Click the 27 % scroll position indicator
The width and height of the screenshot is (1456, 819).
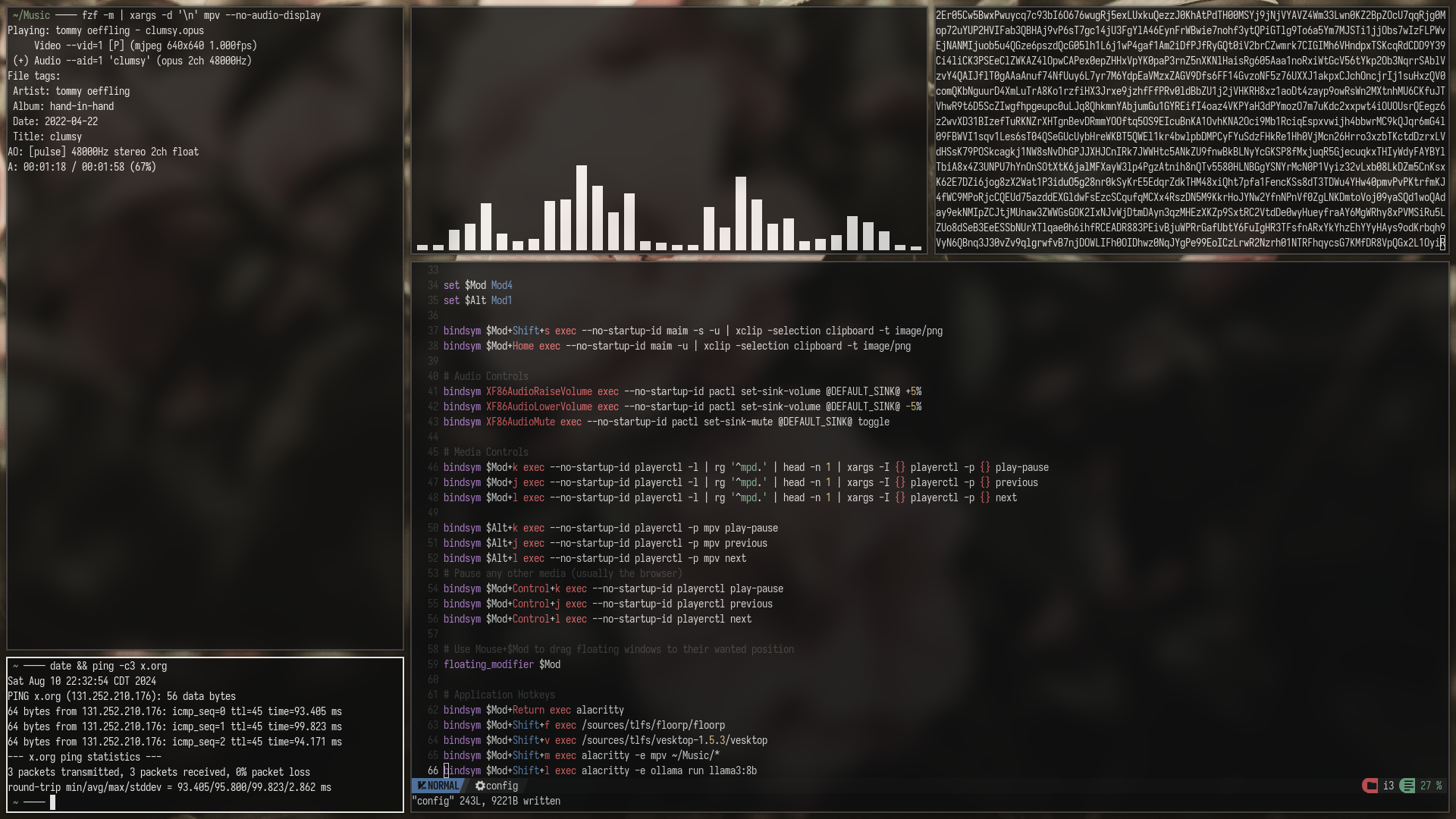click(1431, 786)
